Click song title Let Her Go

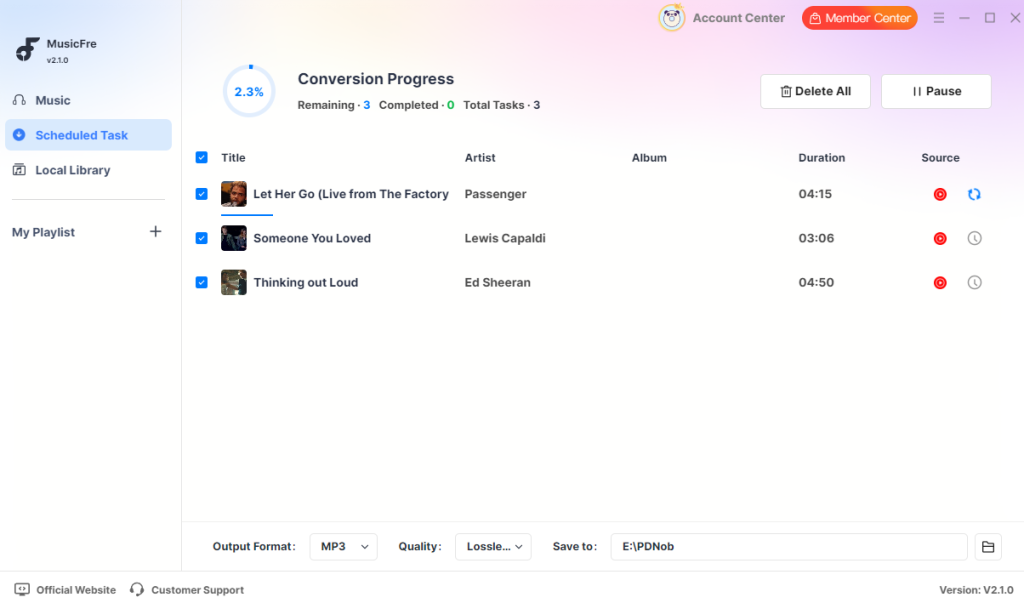click(x=351, y=194)
